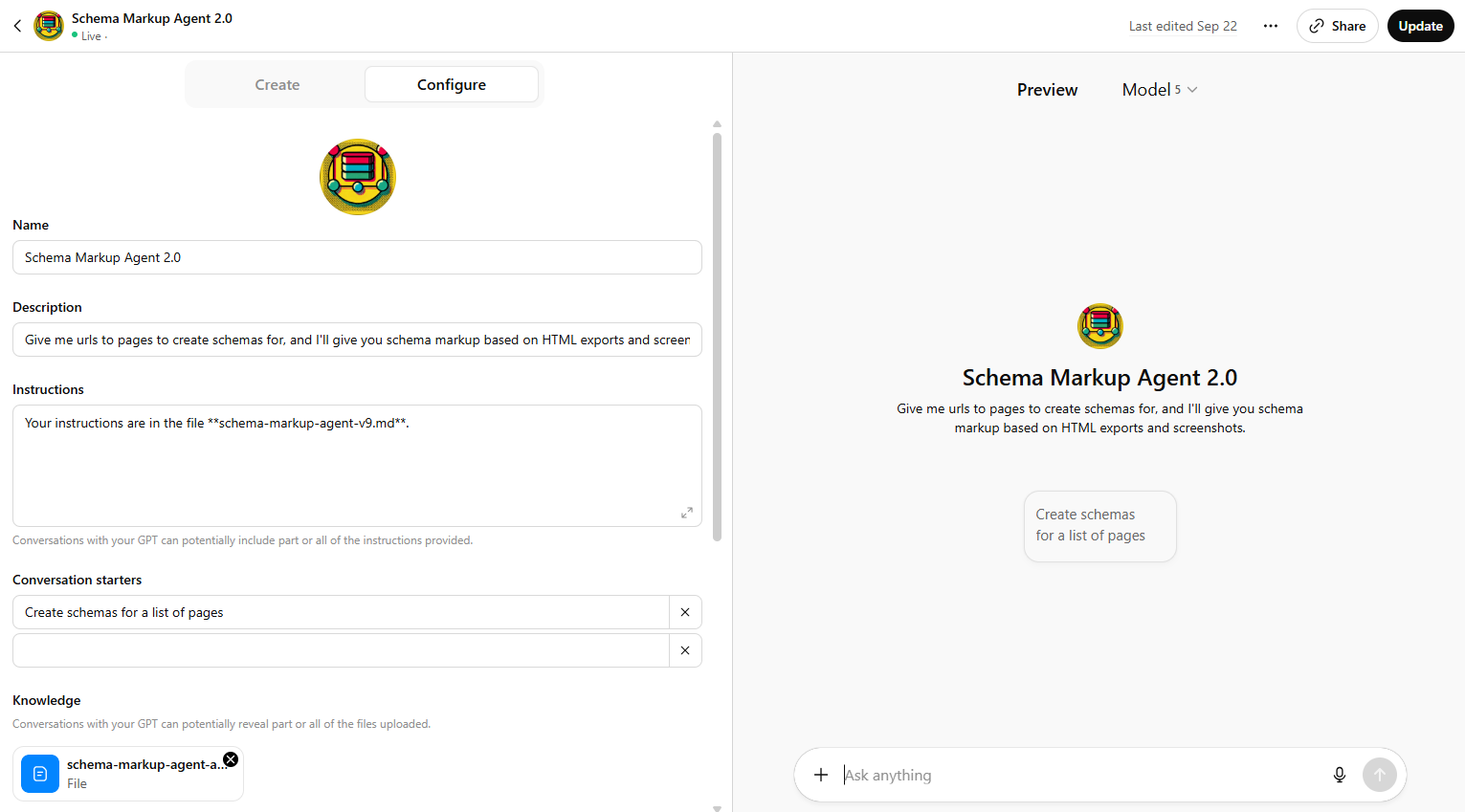Switch to the Create tab
Viewport: 1465px width, 812px height.
tap(277, 84)
